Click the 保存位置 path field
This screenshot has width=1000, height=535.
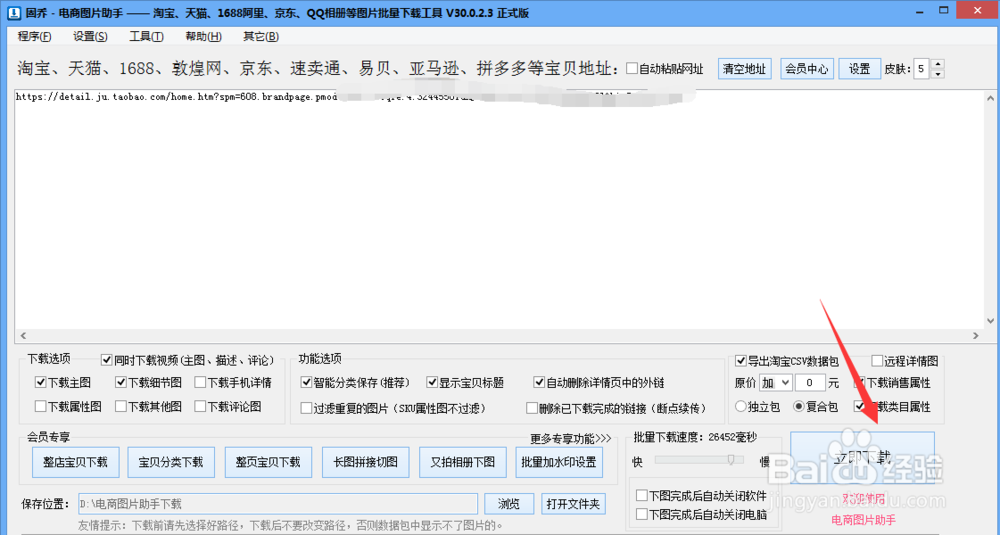[x=277, y=504]
